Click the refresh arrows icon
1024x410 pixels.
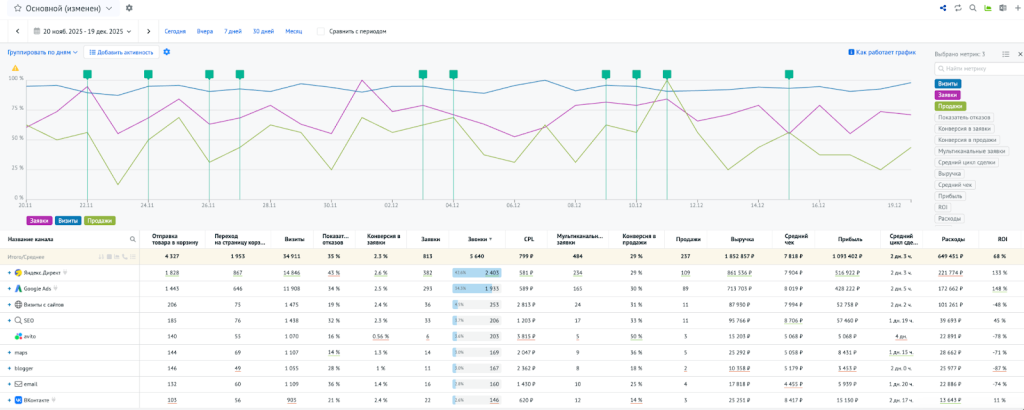[958, 8]
